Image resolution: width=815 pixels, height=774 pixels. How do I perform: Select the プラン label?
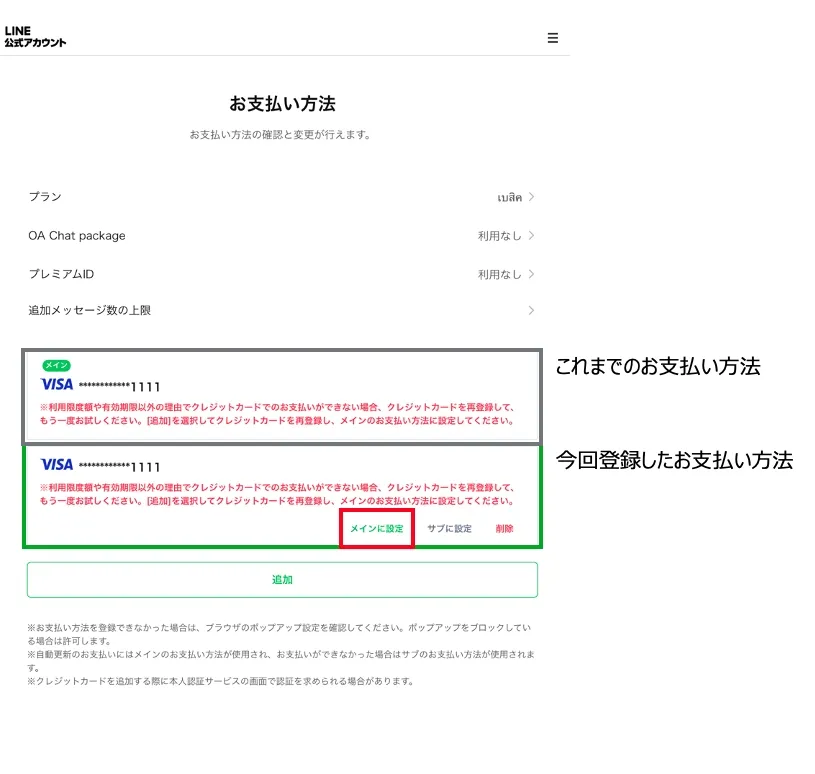45,197
